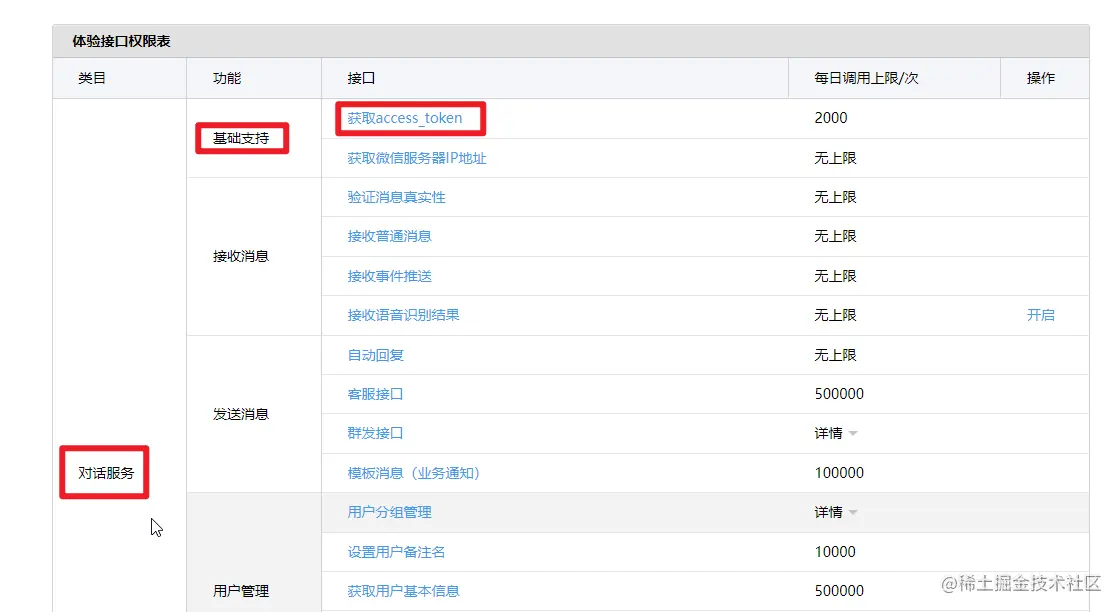Screen dimensions: 1120x612
Task: Select 500000 limit in 获取用户基本信息 row
Action: (x=839, y=591)
